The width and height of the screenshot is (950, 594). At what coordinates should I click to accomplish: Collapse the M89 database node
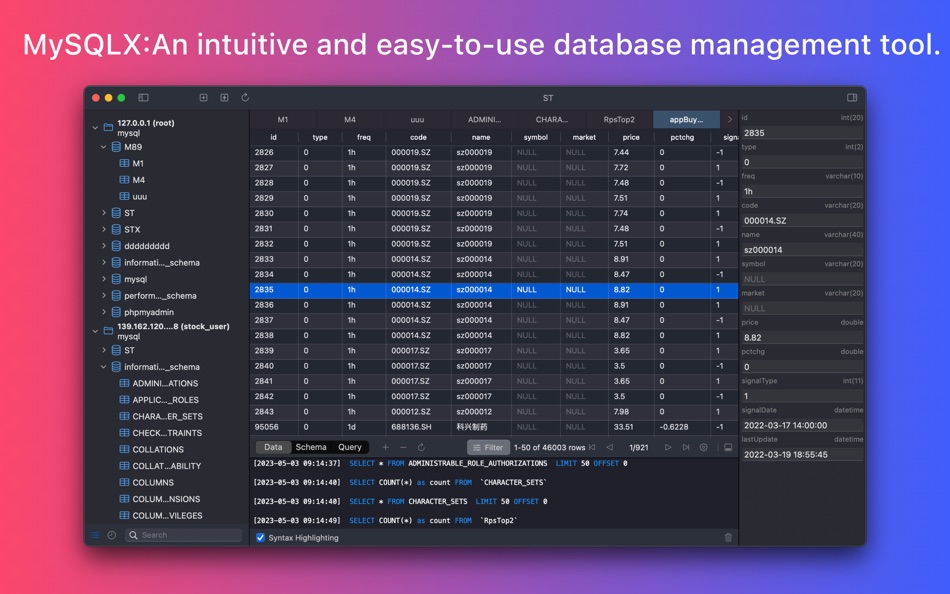click(104, 147)
